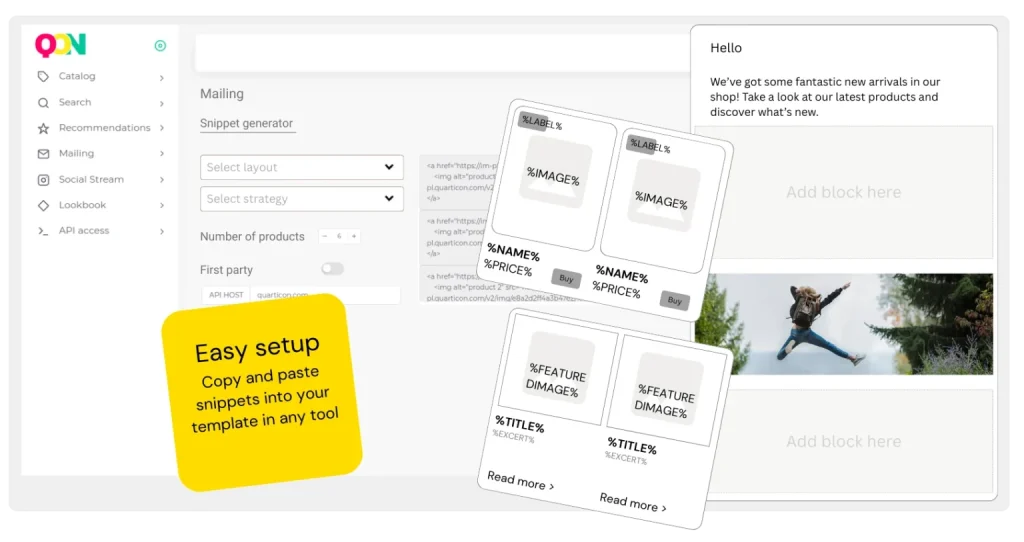Click the left %NAME% text
The height and width of the screenshot is (542, 1024).
513,251
